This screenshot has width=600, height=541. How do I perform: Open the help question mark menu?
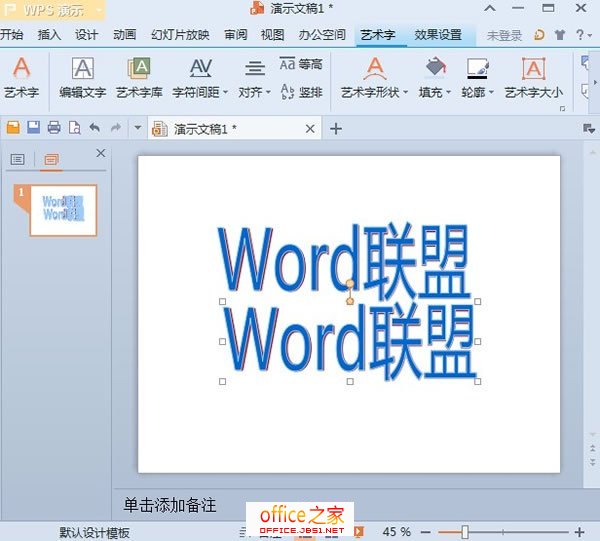coord(584,35)
